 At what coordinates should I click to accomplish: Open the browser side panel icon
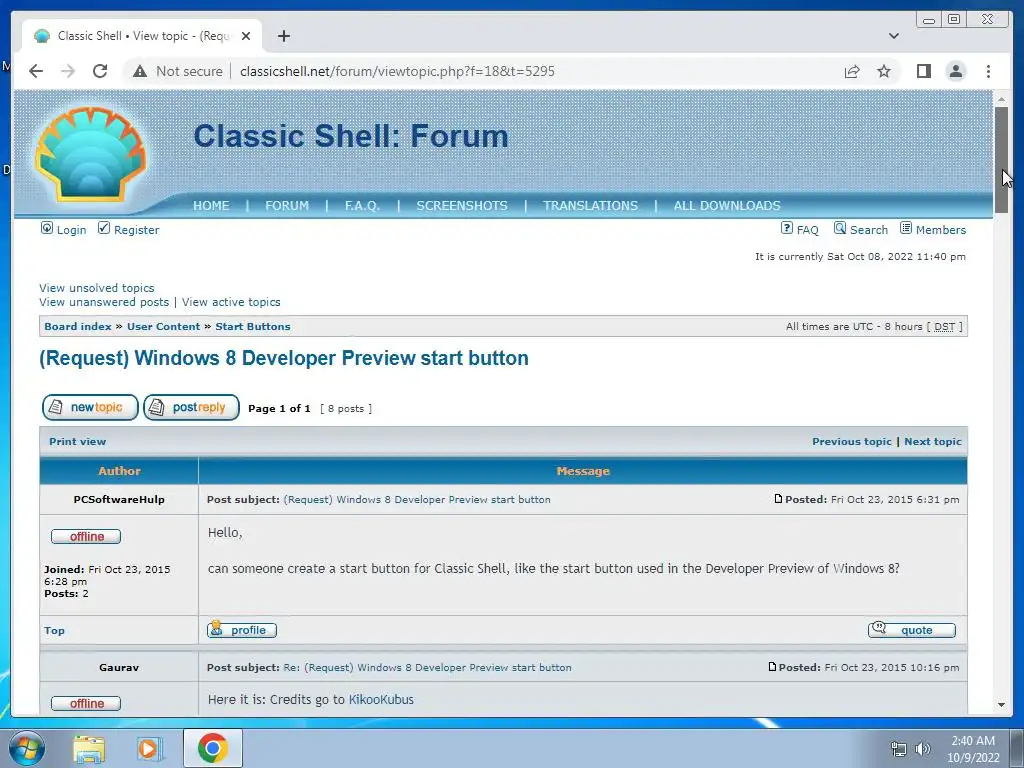coord(923,71)
